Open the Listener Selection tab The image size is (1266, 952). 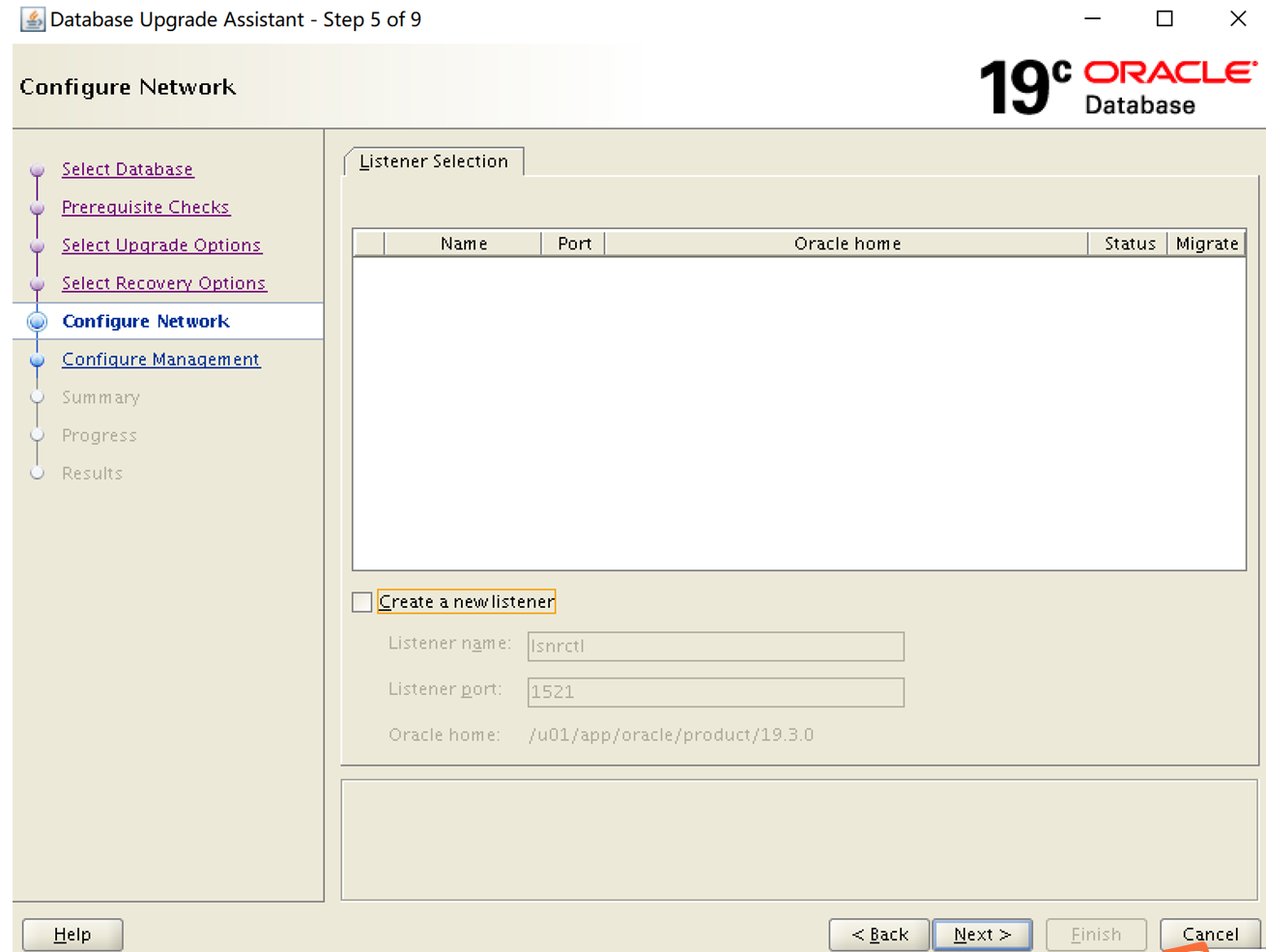click(433, 161)
